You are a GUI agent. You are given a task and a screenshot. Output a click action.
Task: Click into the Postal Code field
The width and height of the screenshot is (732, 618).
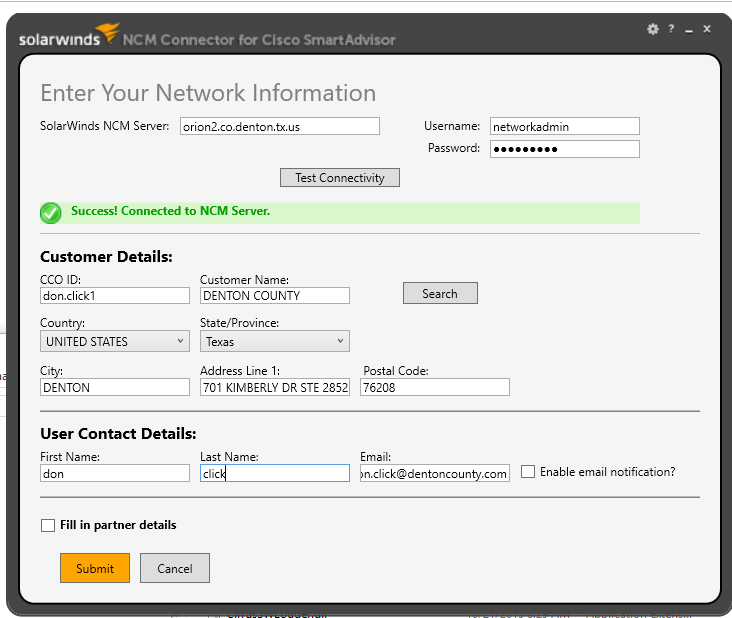tap(435, 387)
